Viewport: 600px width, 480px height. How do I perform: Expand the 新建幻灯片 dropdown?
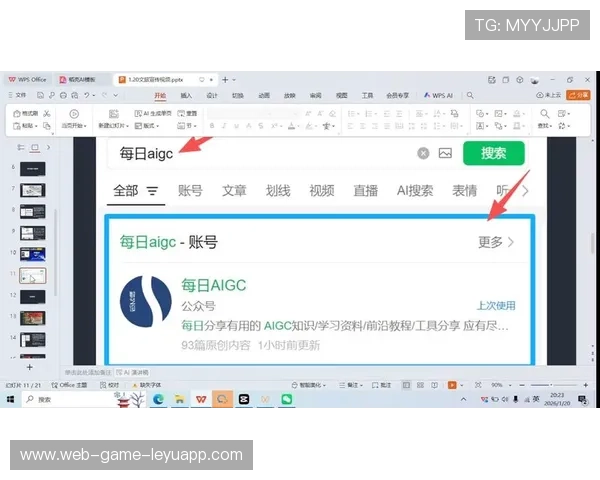coord(127,126)
